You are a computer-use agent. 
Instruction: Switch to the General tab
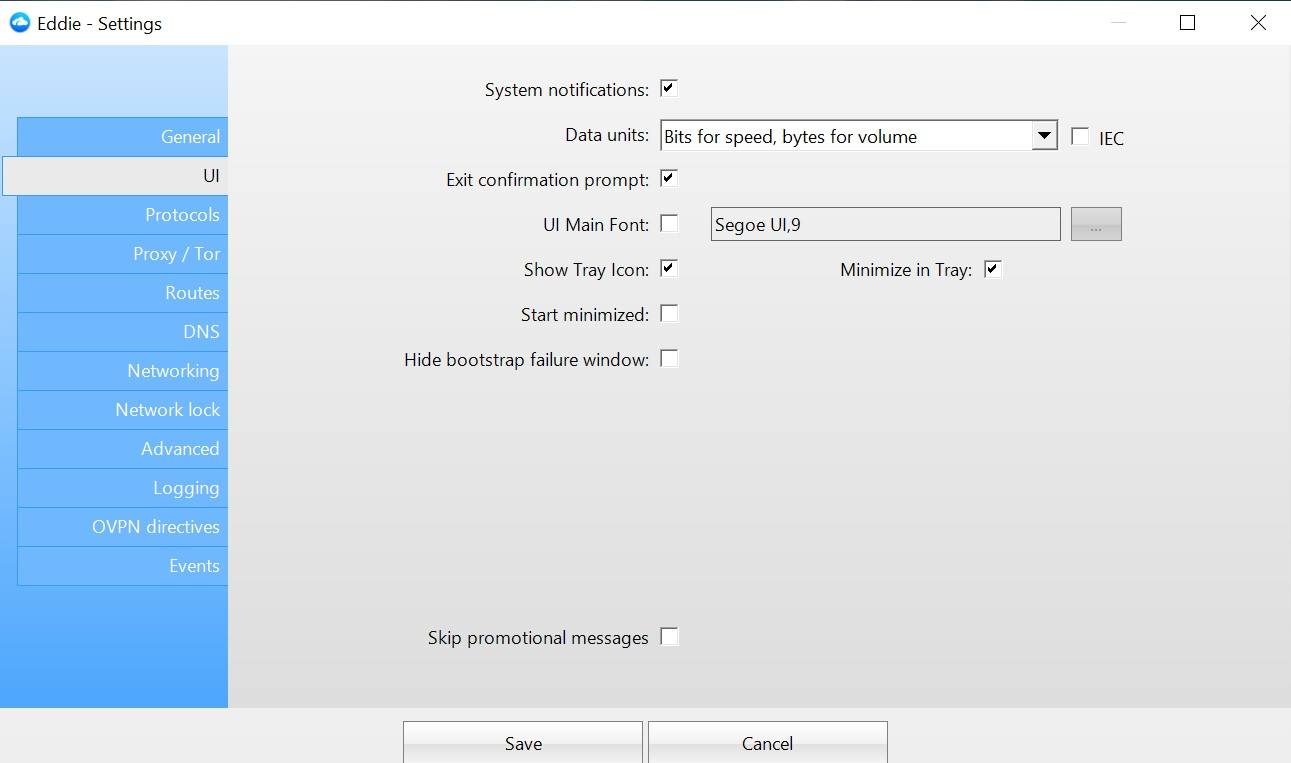[x=123, y=137]
